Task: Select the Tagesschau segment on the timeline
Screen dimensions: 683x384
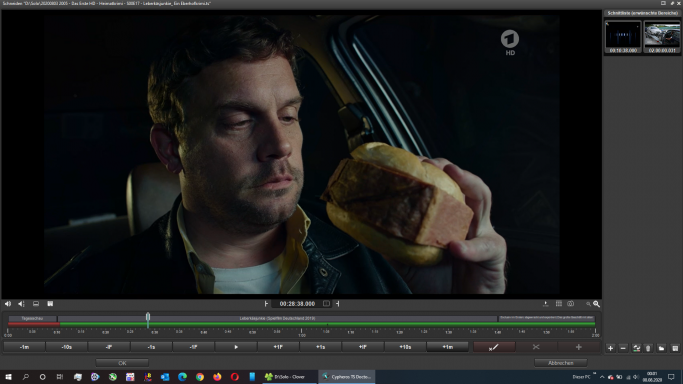Action: [x=33, y=318]
